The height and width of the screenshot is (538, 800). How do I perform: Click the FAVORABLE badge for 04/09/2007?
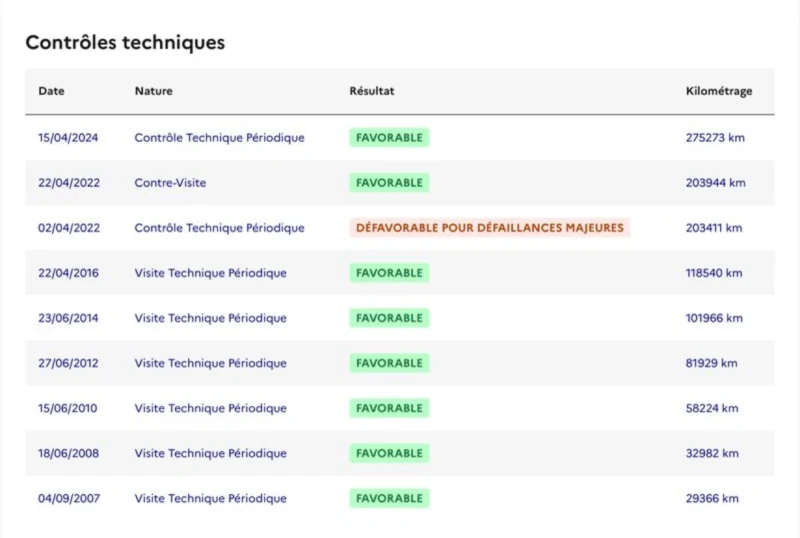(x=389, y=498)
